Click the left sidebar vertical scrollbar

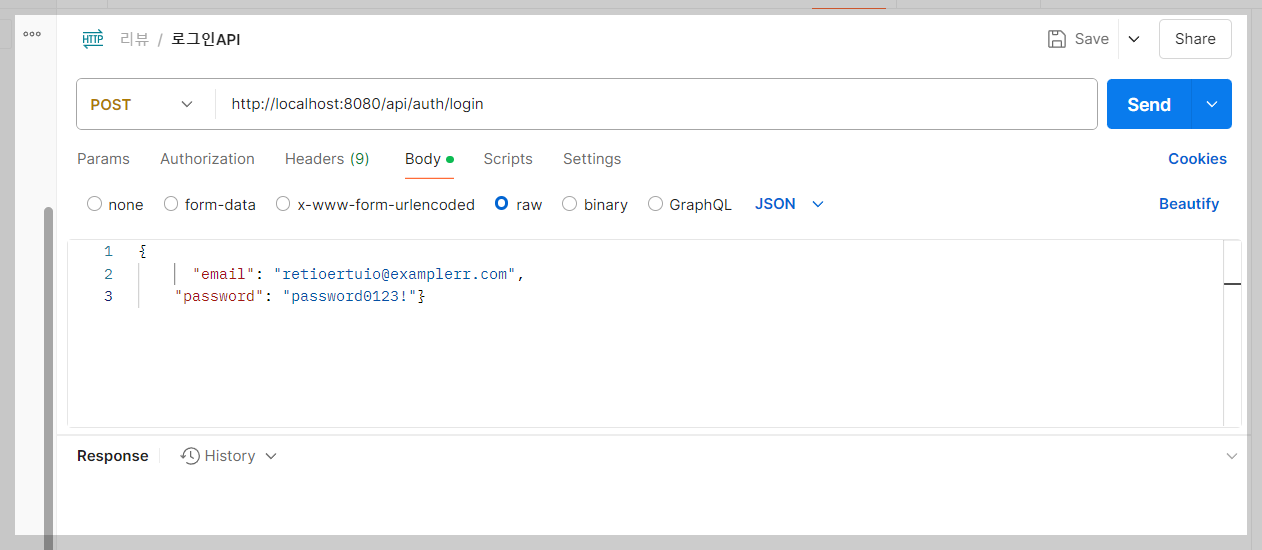click(48, 376)
